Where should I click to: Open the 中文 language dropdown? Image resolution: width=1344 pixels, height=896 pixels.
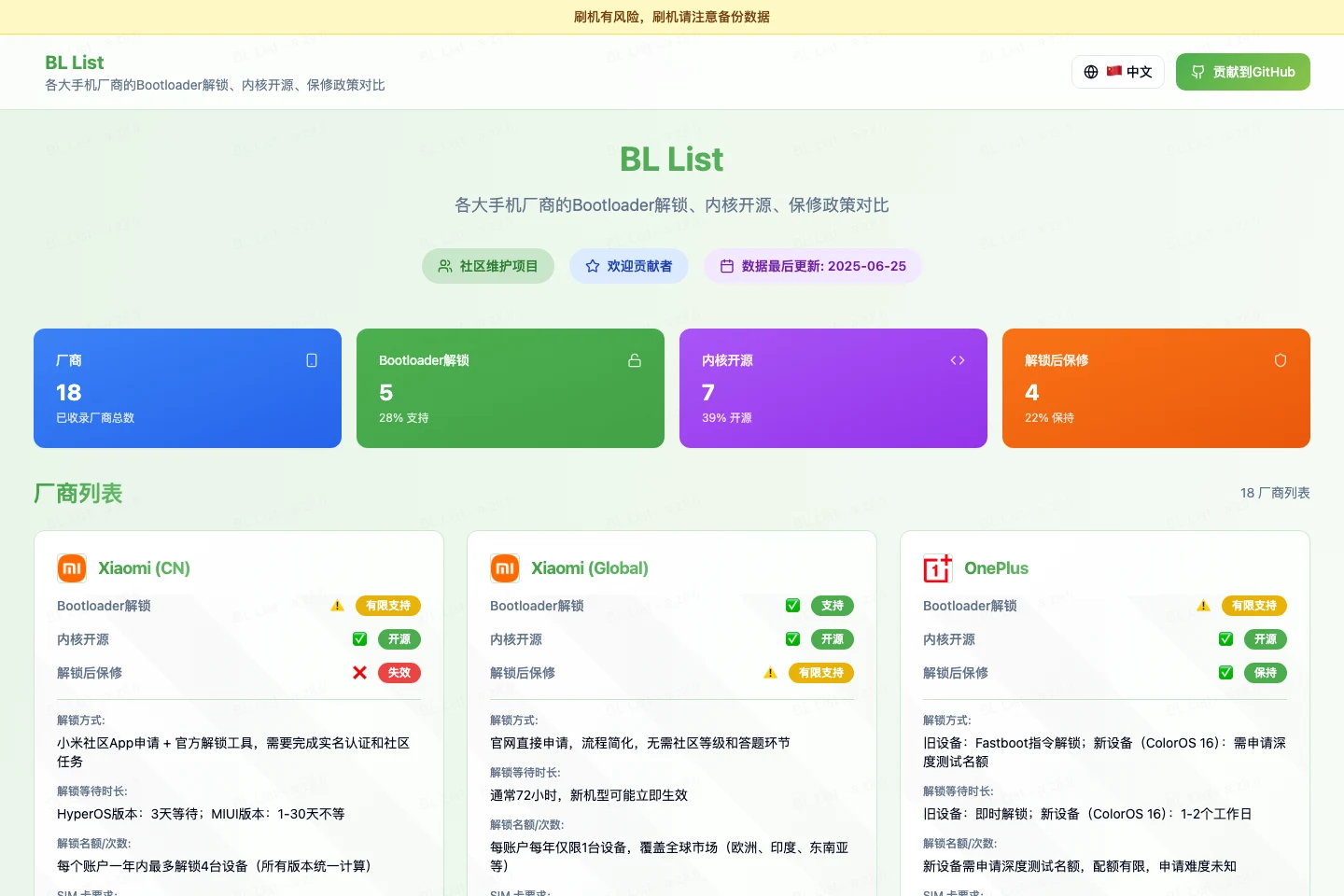tap(1118, 72)
